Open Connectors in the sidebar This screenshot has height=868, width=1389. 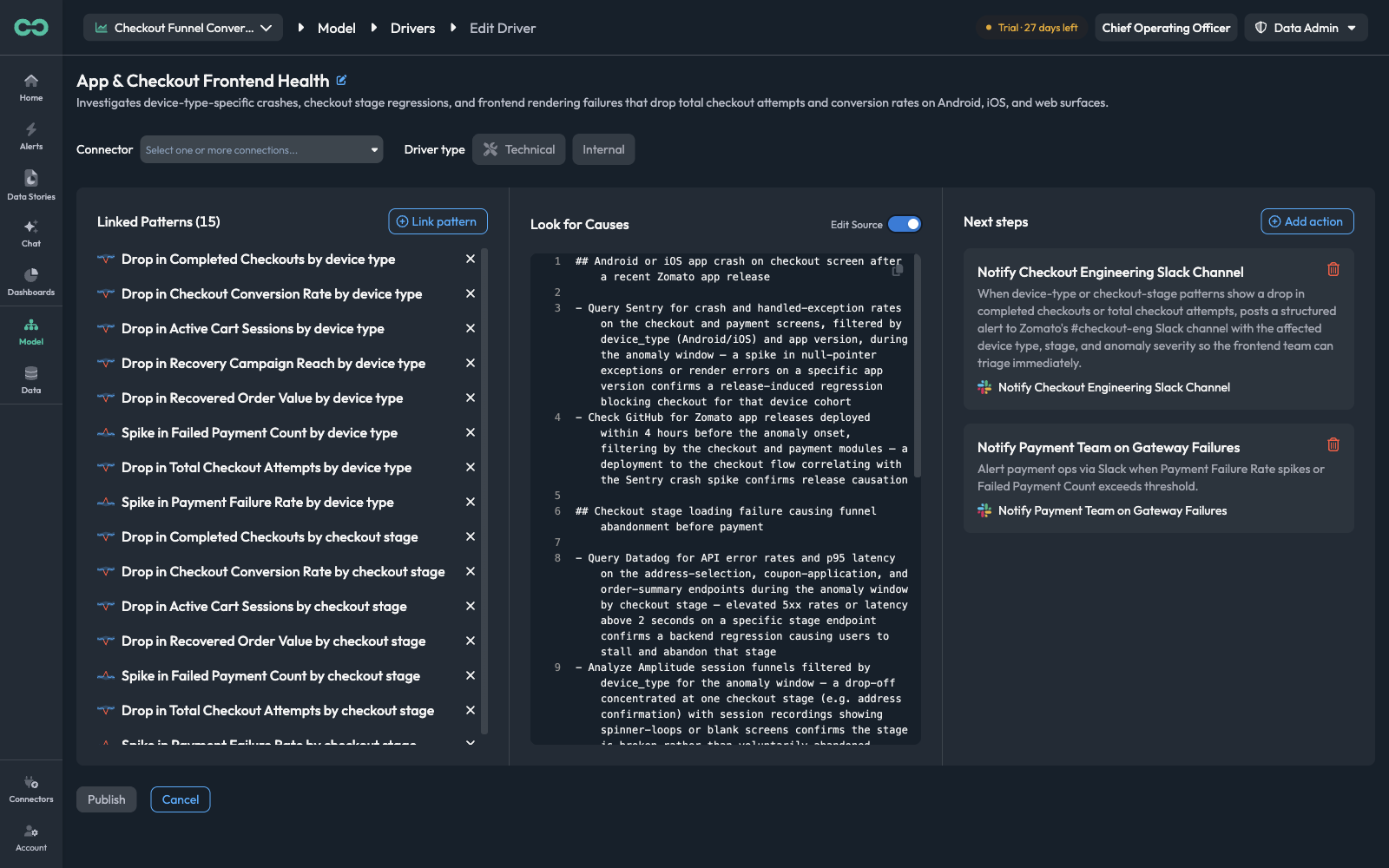pos(31,789)
